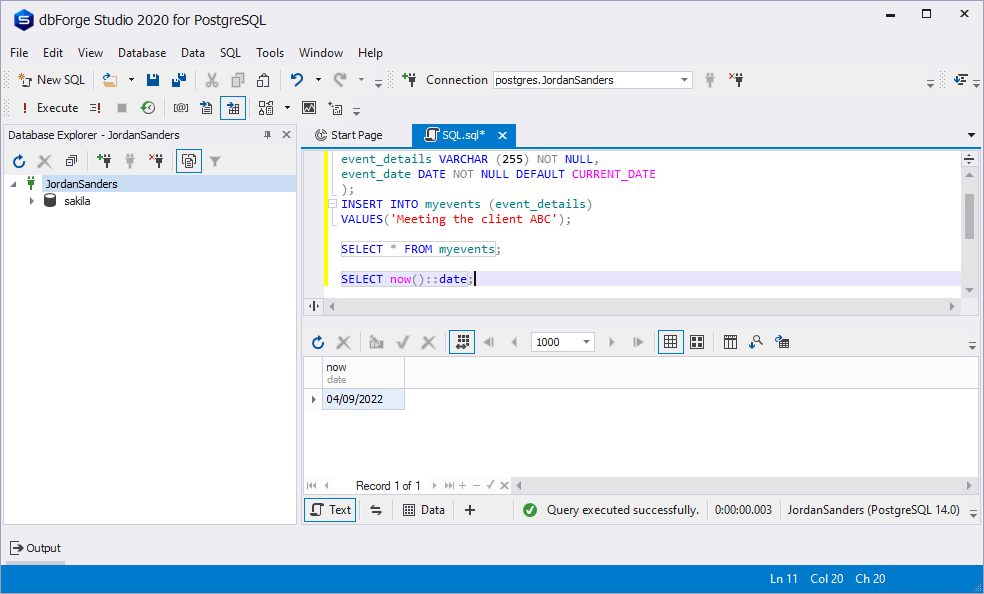Switch results to card view
Screen dimensions: 984x594
[696, 341]
